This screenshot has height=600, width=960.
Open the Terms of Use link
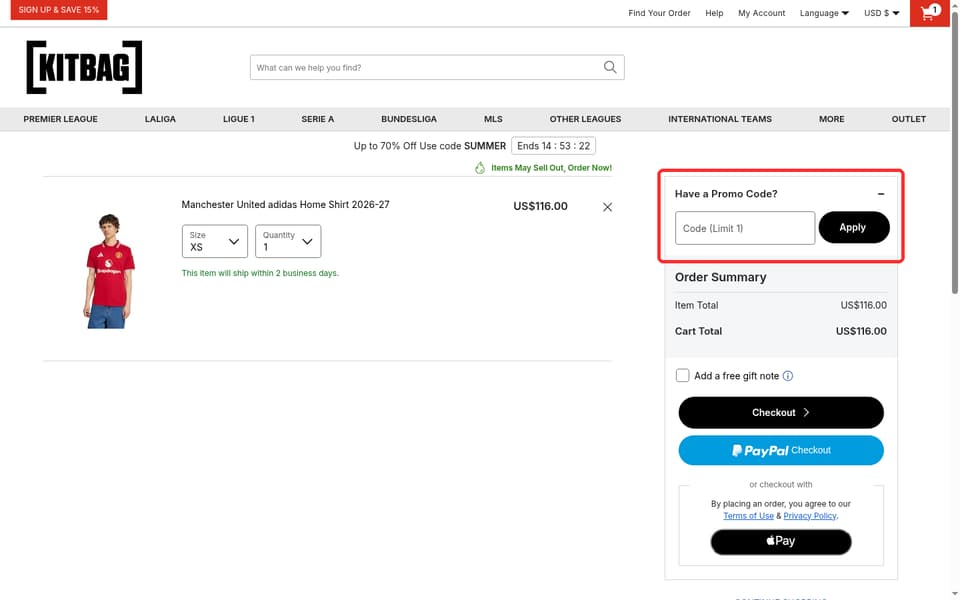pos(748,516)
